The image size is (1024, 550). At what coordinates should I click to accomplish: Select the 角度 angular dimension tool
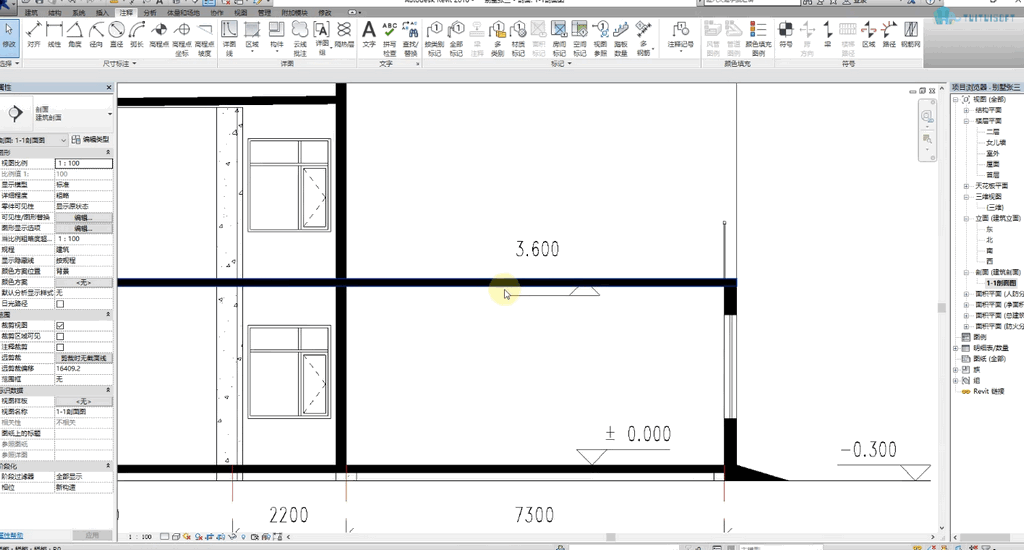click(75, 35)
